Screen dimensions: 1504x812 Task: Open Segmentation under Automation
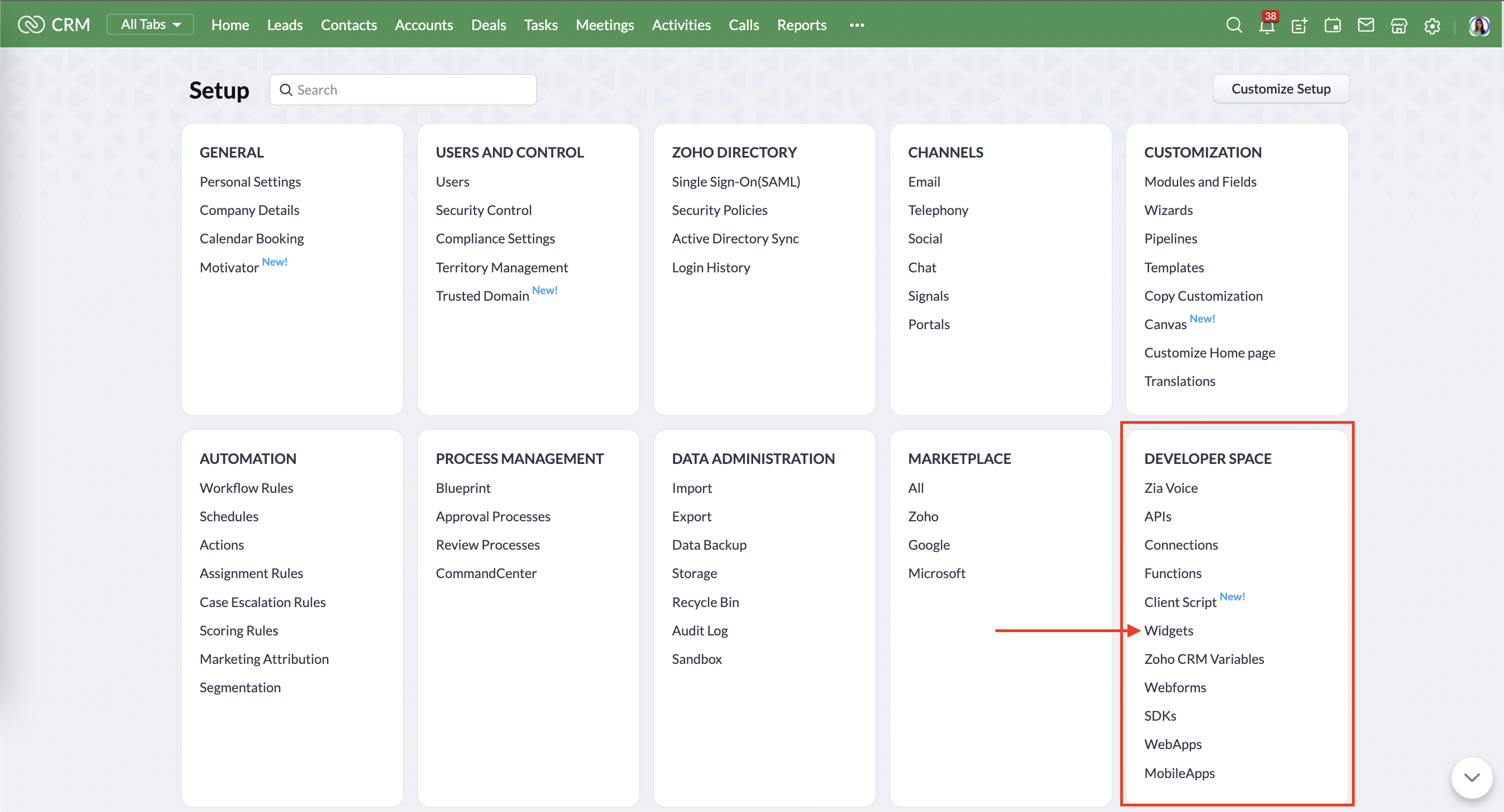pos(240,688)
